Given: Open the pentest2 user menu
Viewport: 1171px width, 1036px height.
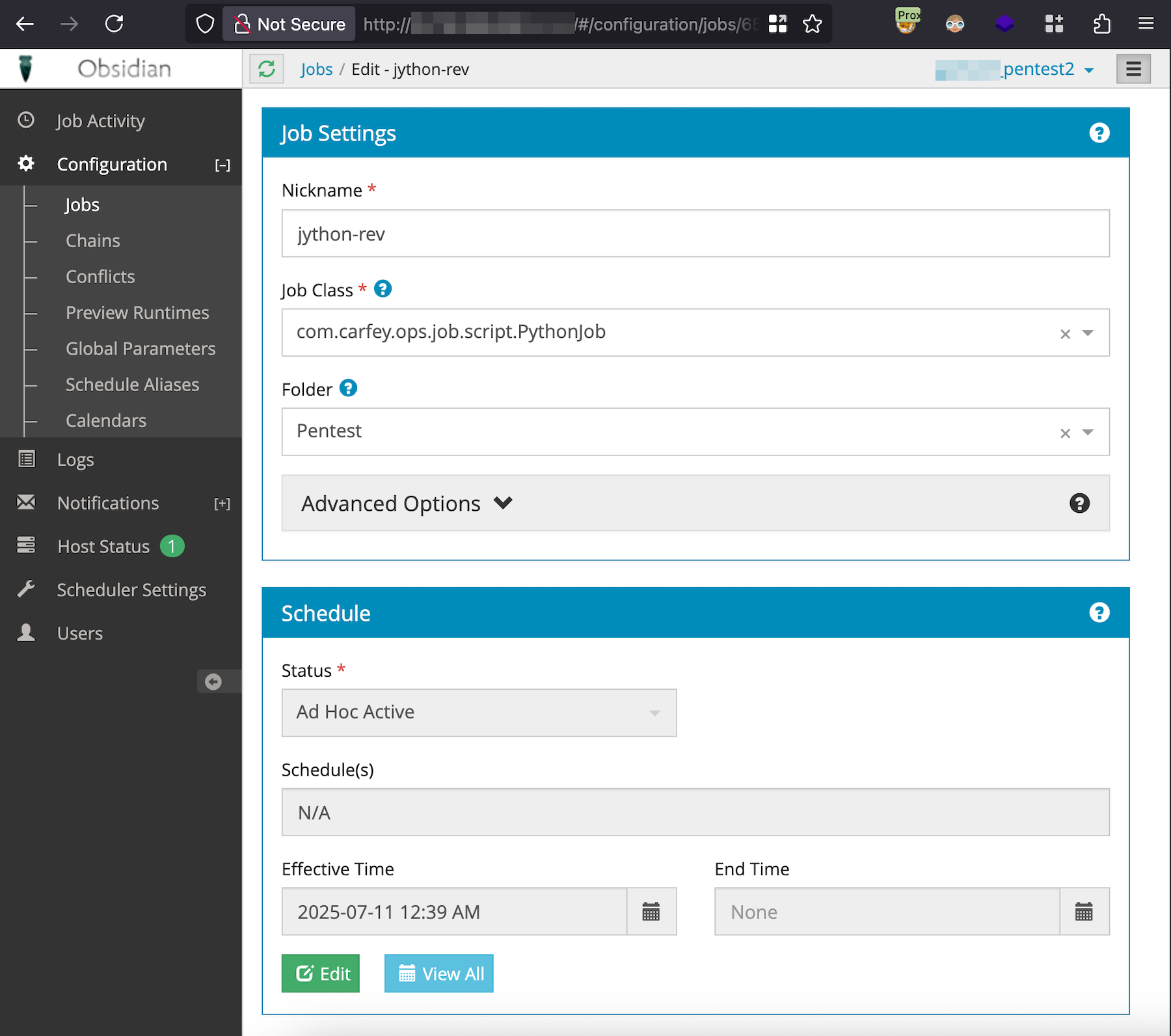Looking at the screenshot, I should click(x=1047, y=69).
